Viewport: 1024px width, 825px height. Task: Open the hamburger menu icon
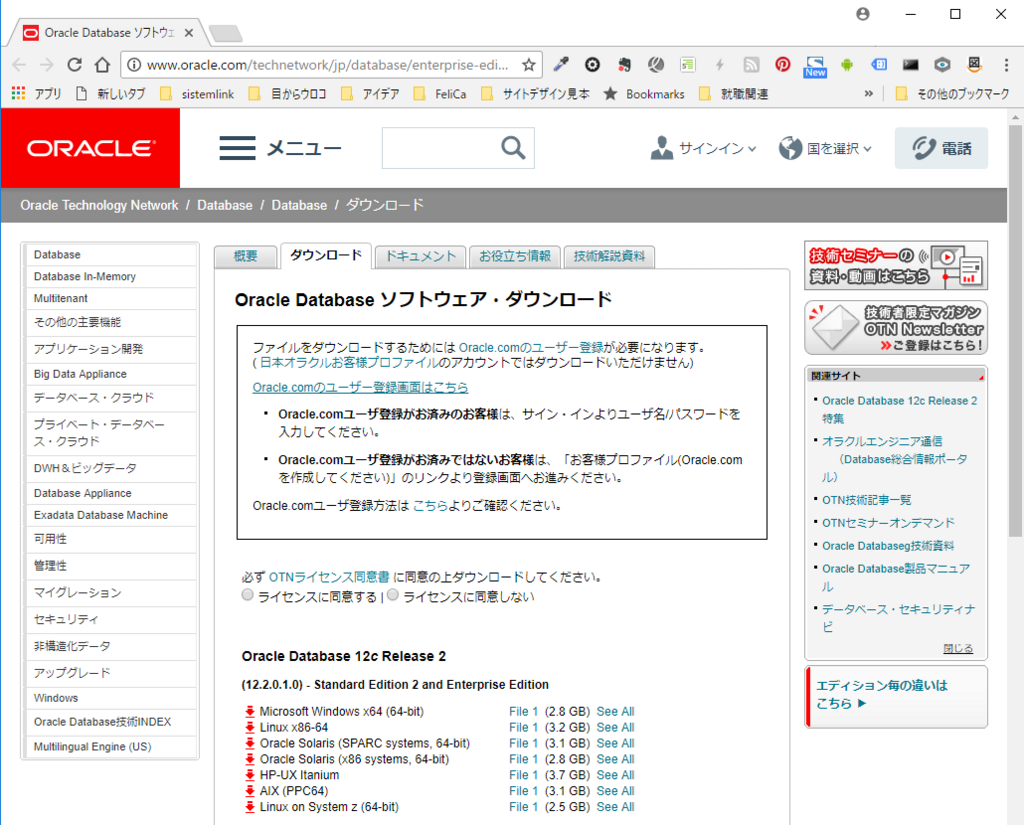pos(237,148)
